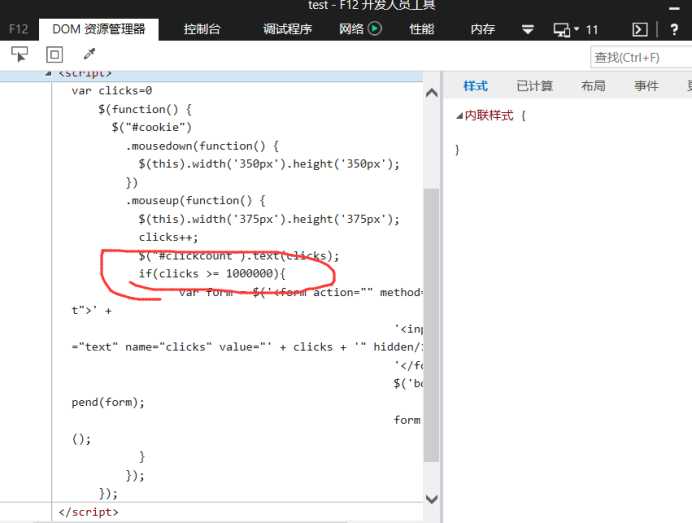The image size is (692, 523).
Task: Toggle display box model highlighting icon
Action: pyautogui.click(x=54, y=55)
